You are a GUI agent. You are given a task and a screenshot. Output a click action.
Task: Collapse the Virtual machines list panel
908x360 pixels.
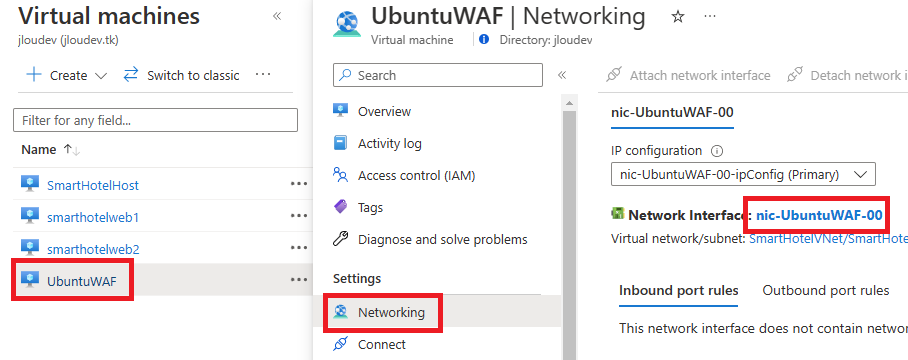[277, 16]
